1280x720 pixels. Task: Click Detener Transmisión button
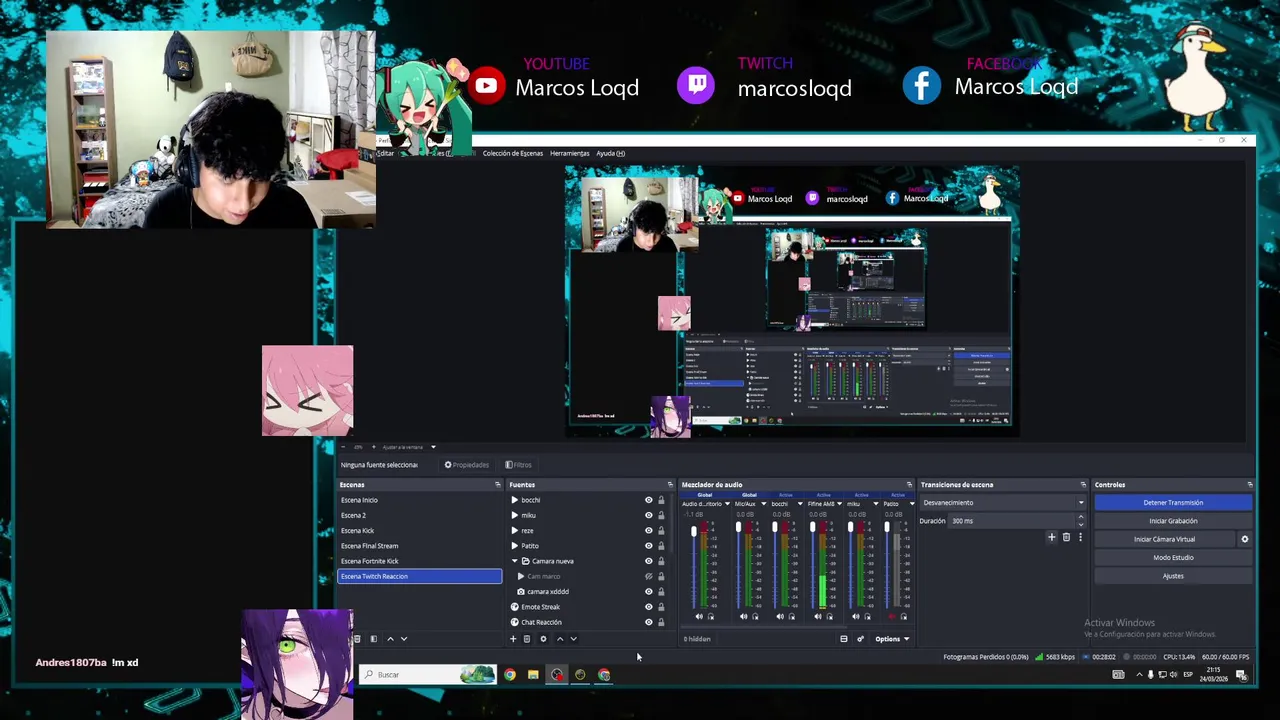pyautogui.click(x=1173, y=503)
